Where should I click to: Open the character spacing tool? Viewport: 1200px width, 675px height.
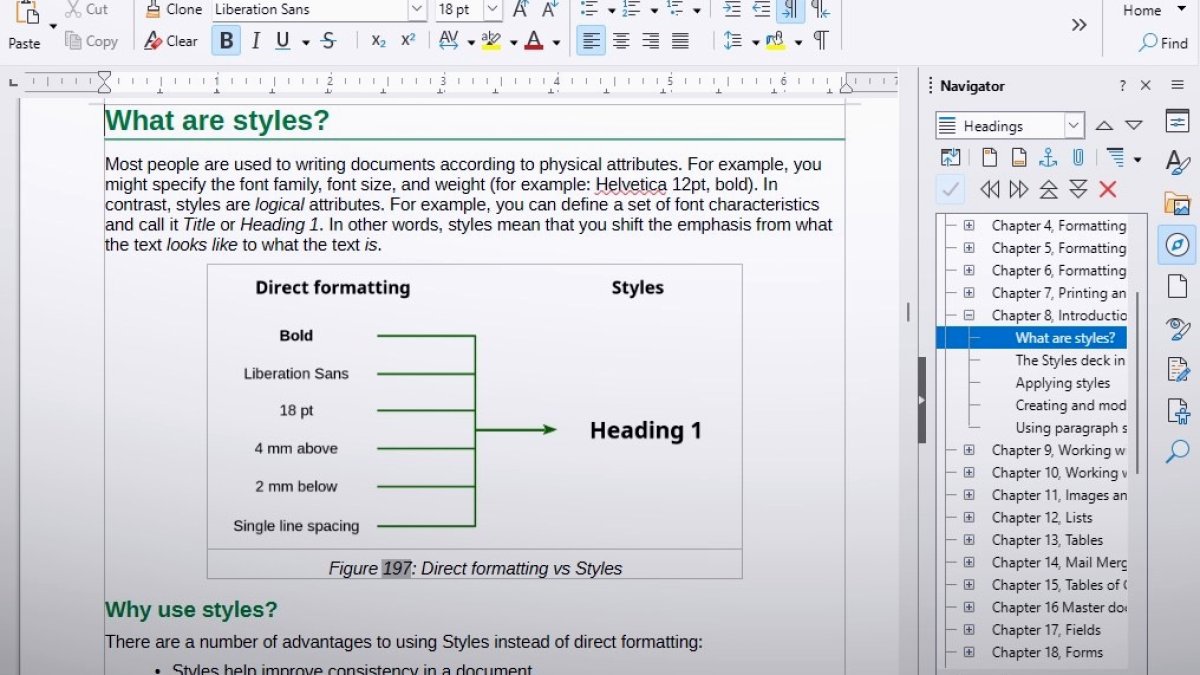[x=448, y=41]
